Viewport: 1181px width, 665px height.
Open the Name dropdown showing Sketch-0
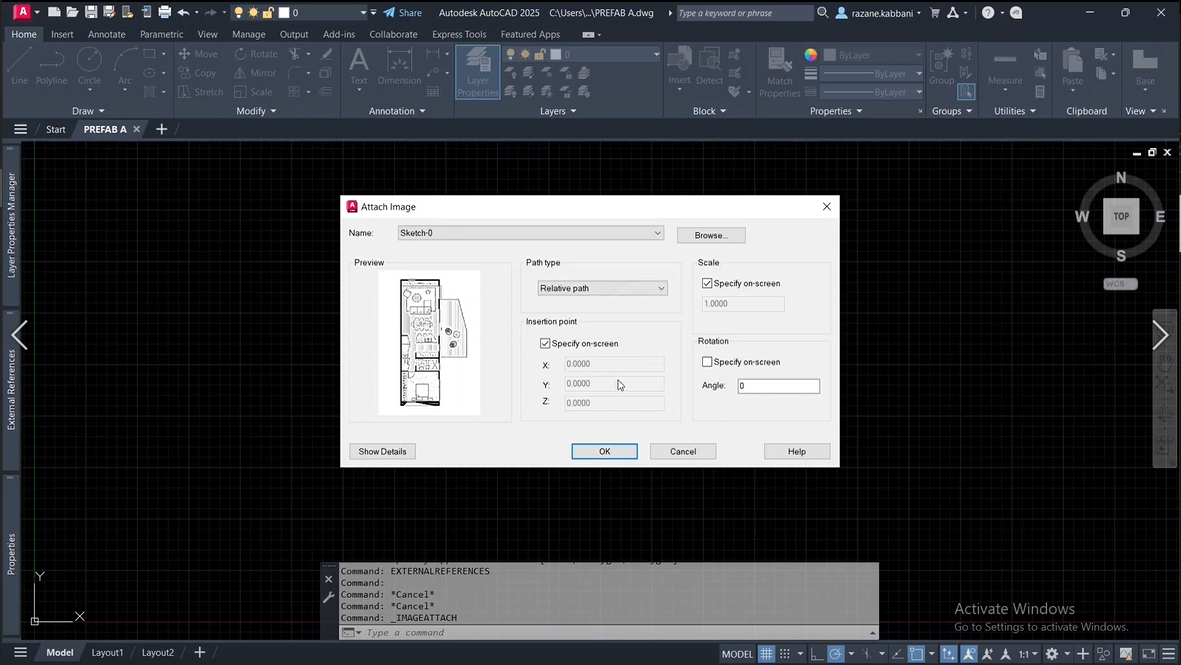tap(530, 233)
